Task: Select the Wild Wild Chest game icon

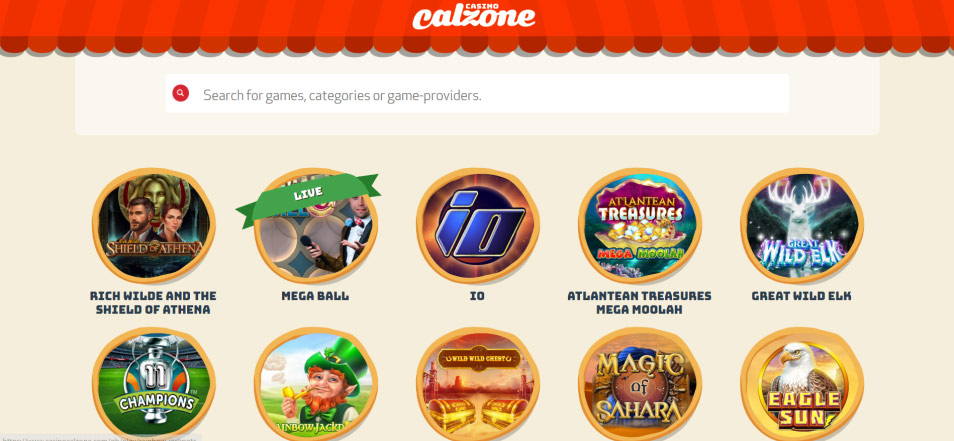Action: (x=478, y=384)
